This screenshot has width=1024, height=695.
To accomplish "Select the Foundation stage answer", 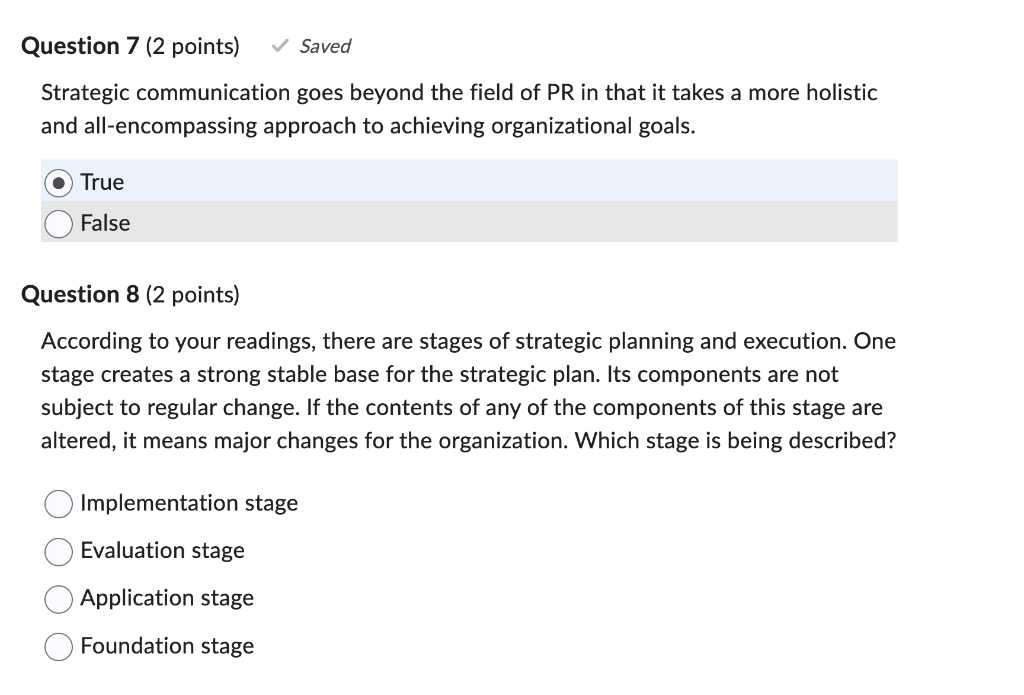I will point(58,647).
